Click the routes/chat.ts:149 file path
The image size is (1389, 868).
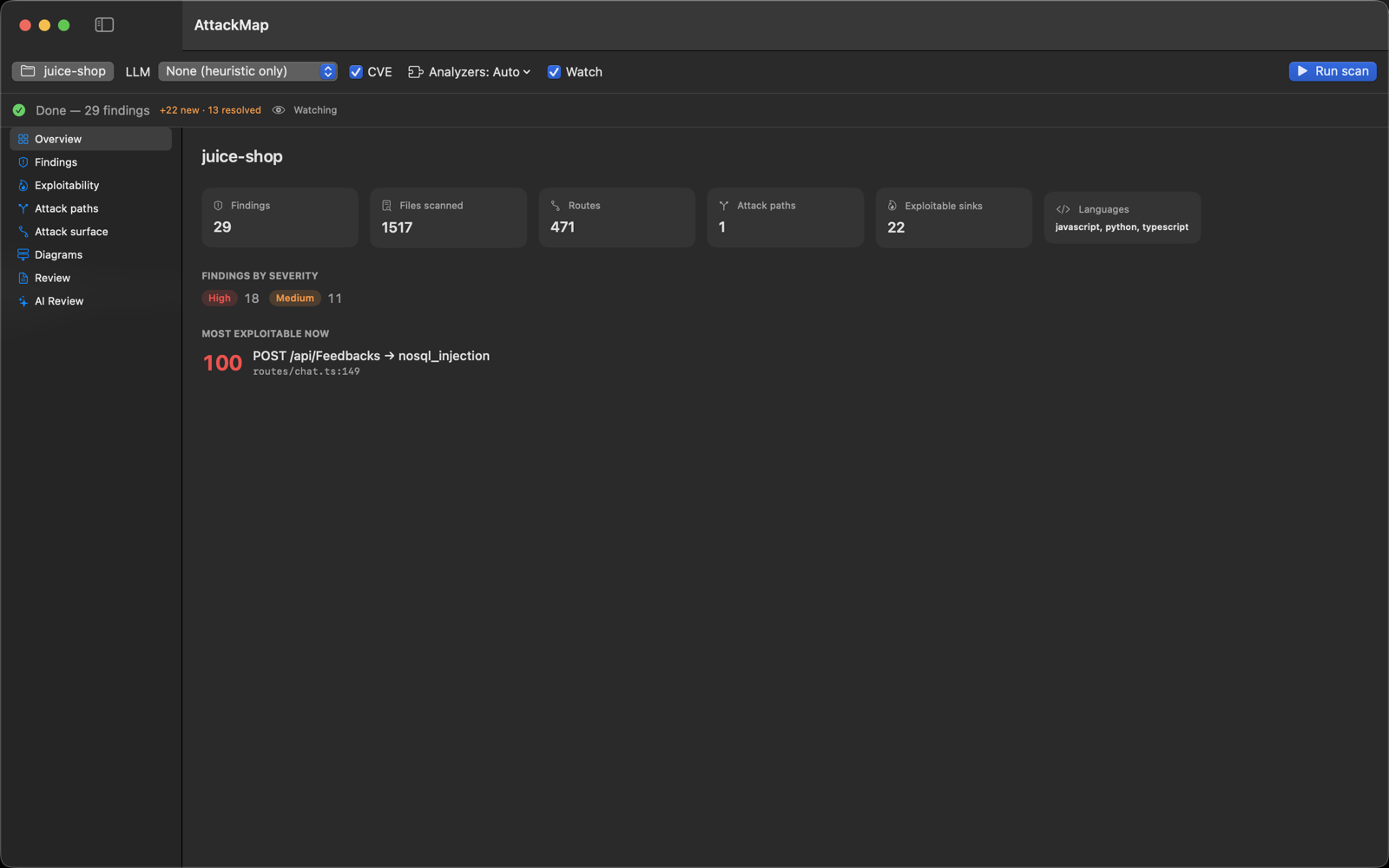[306, 372]
